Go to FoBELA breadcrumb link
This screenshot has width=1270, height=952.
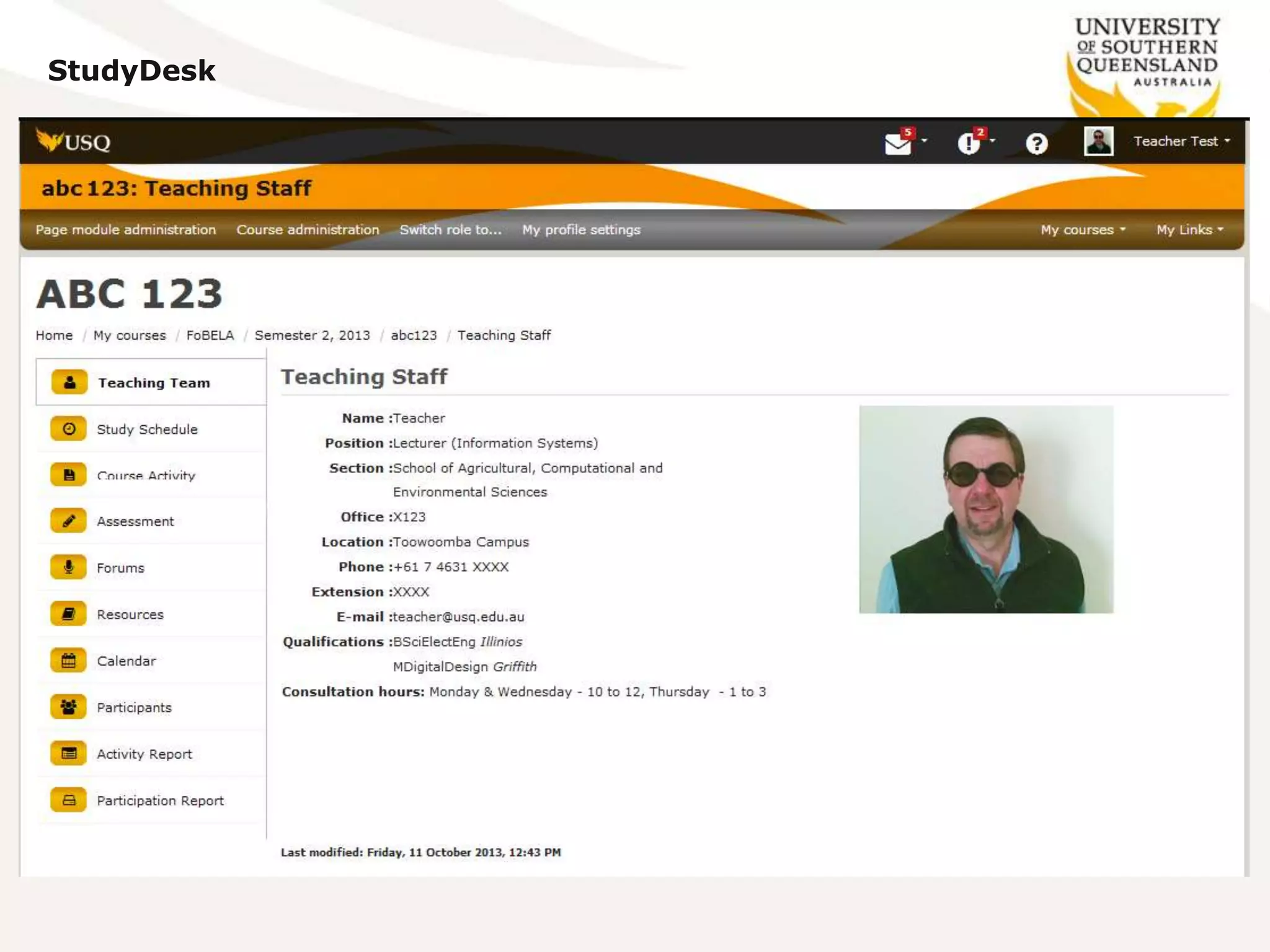click(210, 335)
